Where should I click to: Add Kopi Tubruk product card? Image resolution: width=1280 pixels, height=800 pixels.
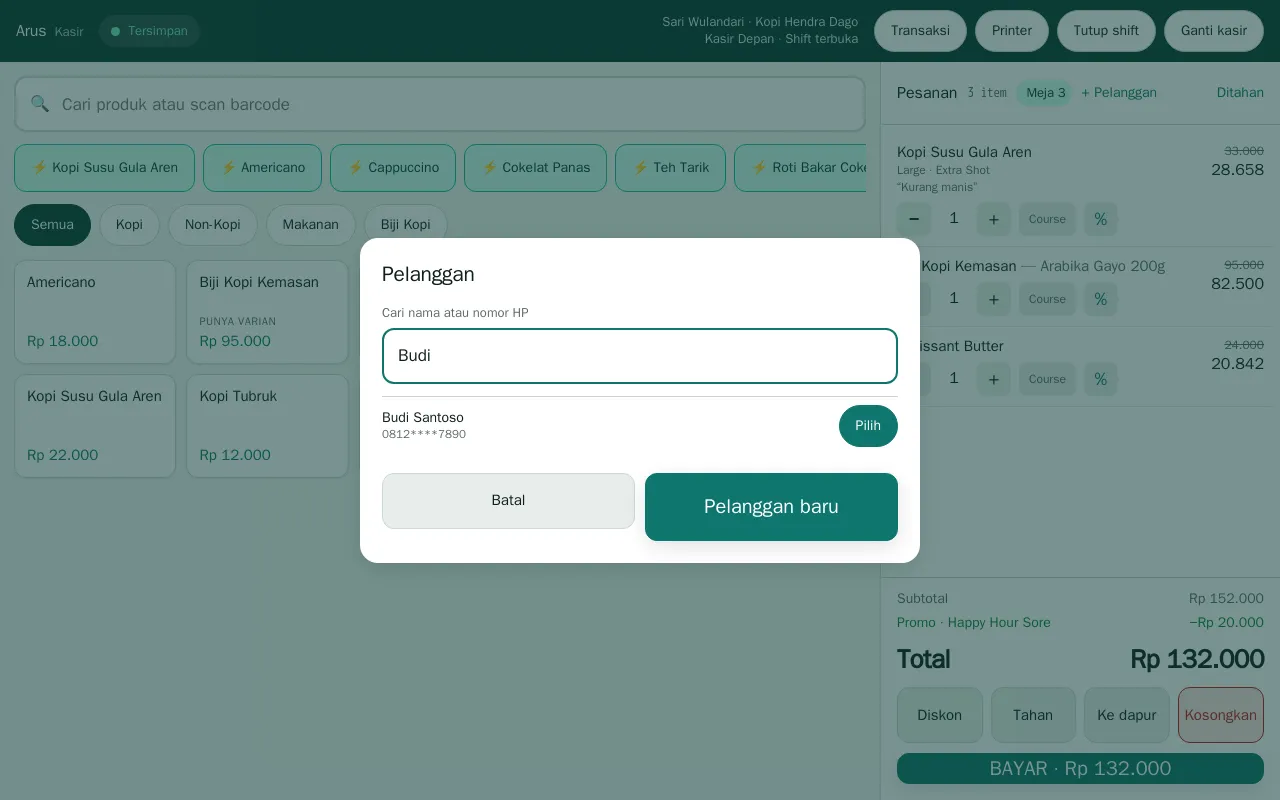point(267,426)
